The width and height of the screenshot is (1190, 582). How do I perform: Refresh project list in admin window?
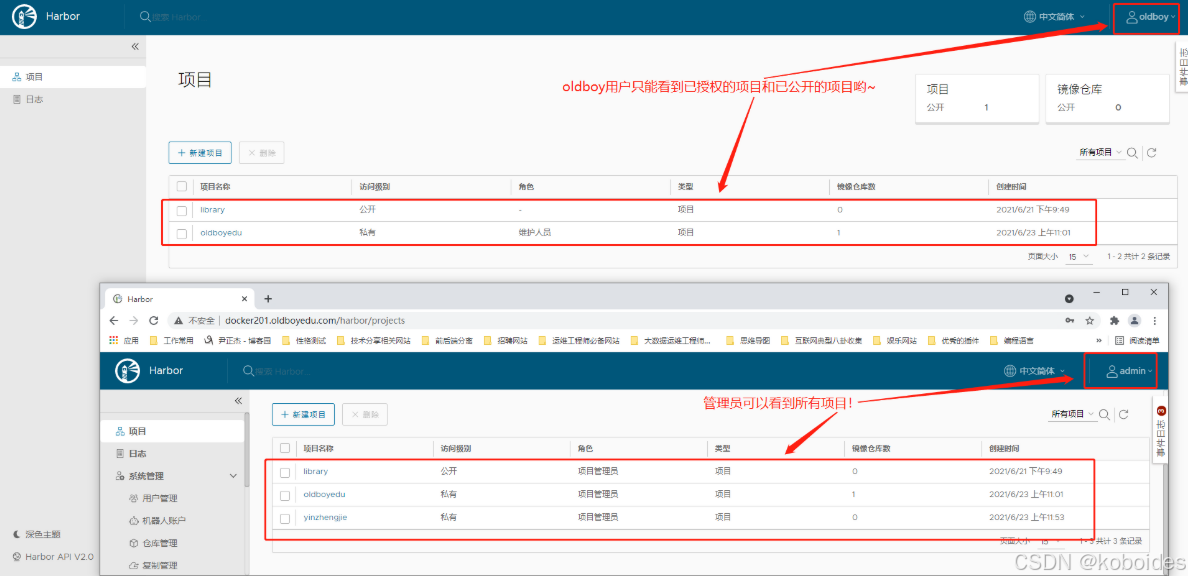click(1123, 414)
